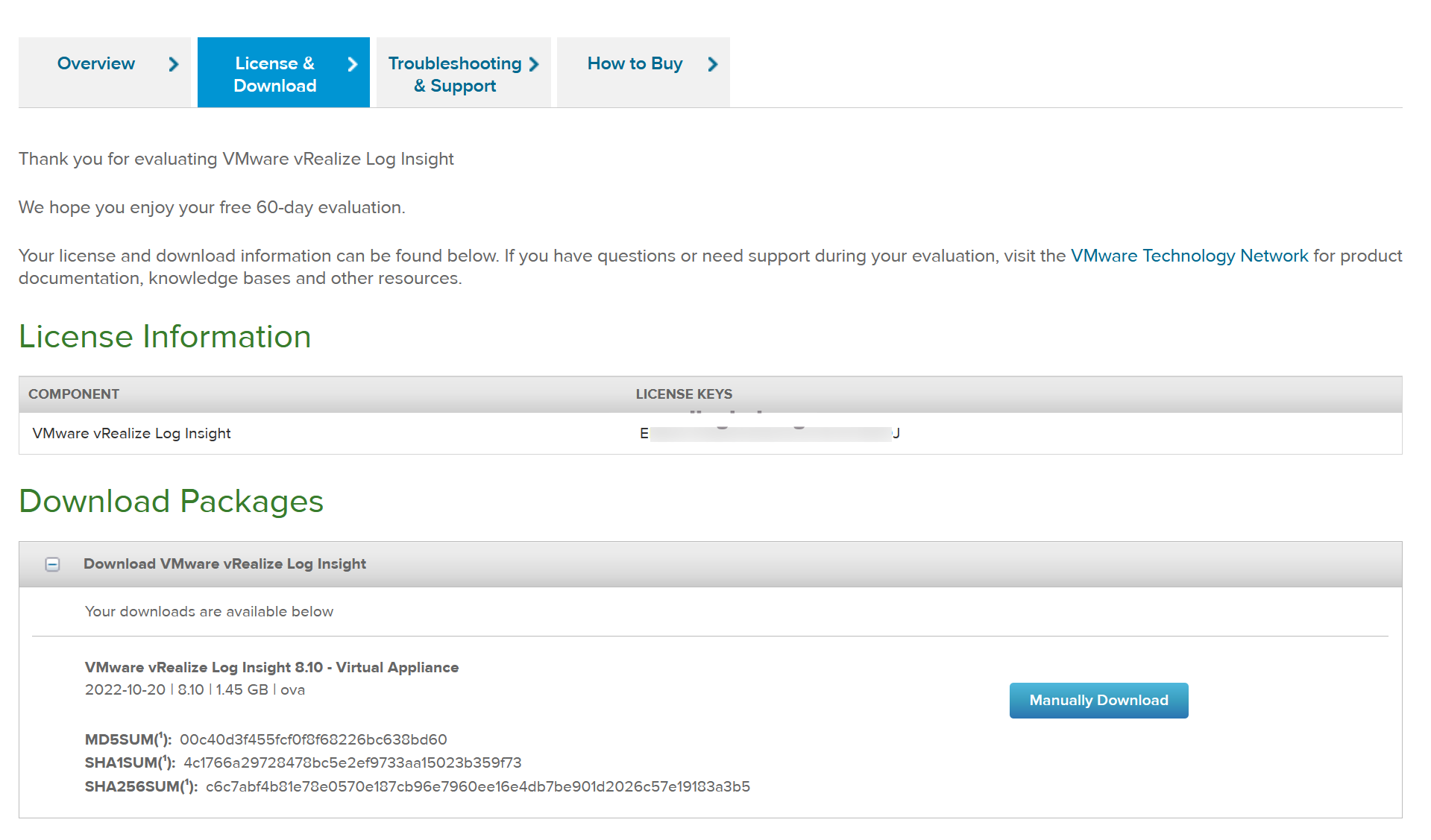Screen dimensions: 1431x840
Task: Click the COMPONENT column header
Action: click(74, 394)
